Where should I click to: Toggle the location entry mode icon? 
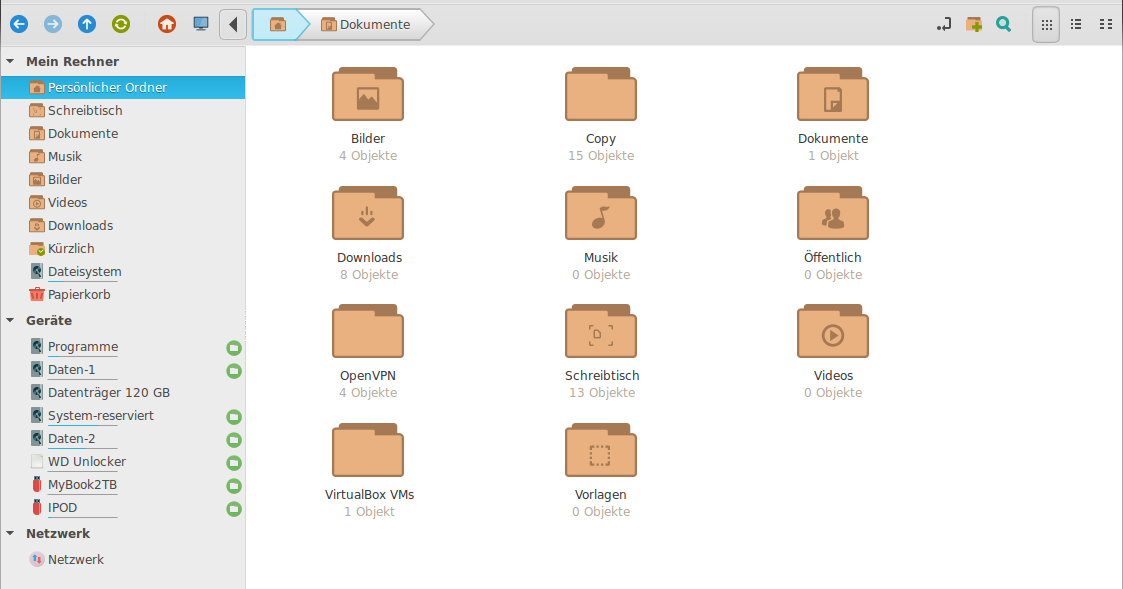pos(944,24)
